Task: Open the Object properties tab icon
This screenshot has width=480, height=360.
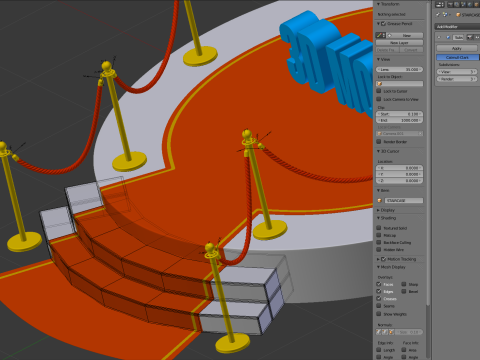Action: point(476,5)
